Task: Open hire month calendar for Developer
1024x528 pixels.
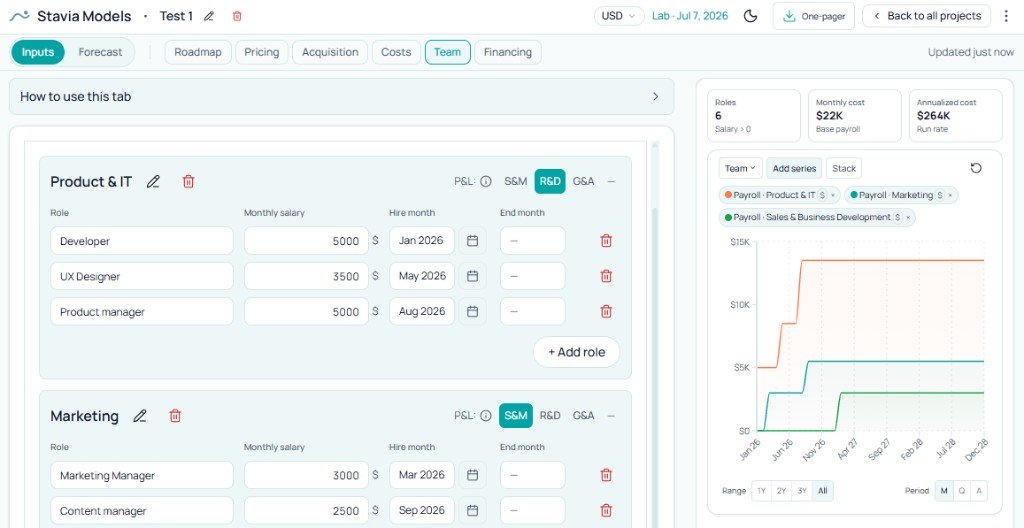Action: (x=472, y=240)
